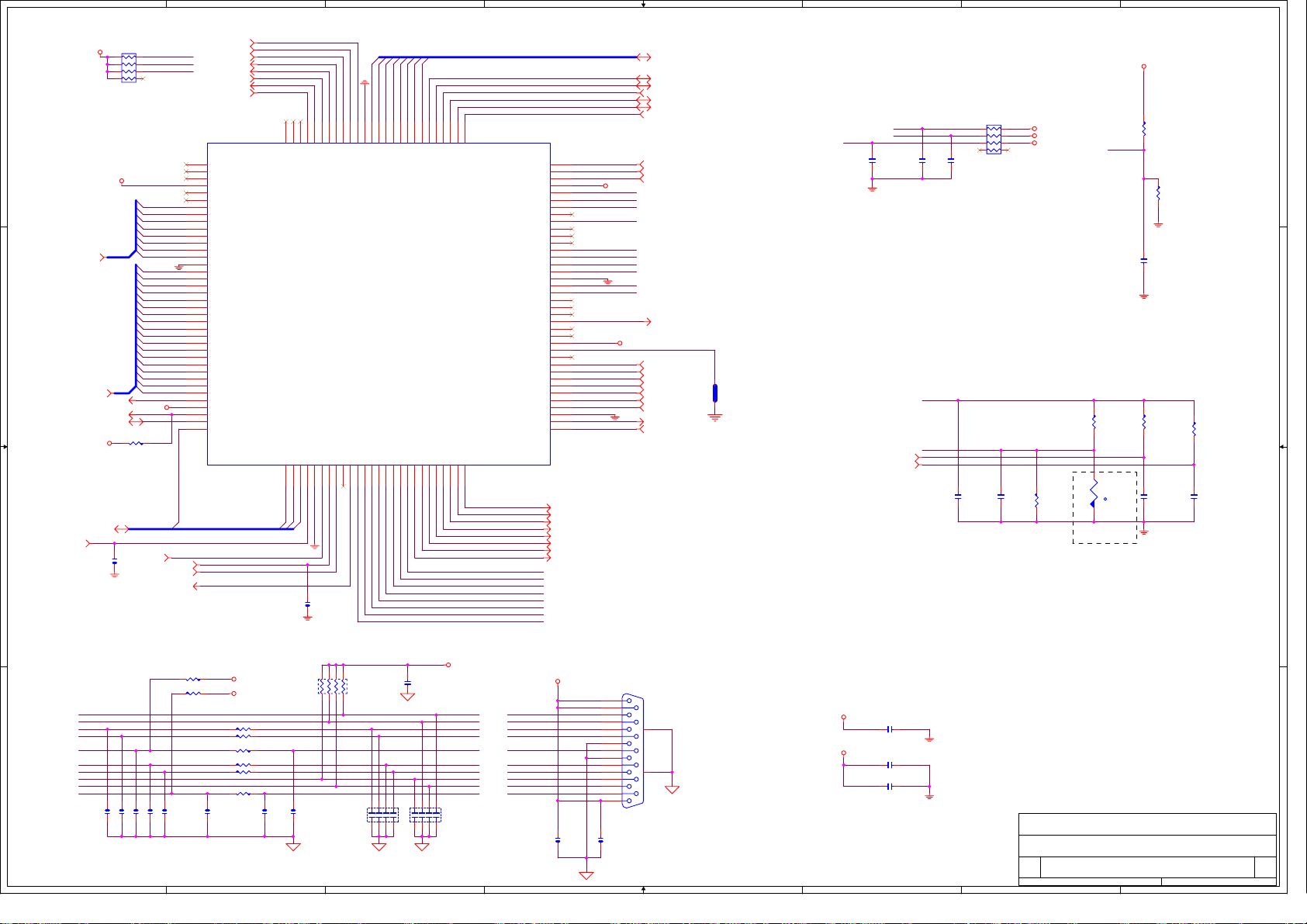The image size is (1307, 924).
Task: Select the thick blue bus below the IC
Action: (209, 529)
